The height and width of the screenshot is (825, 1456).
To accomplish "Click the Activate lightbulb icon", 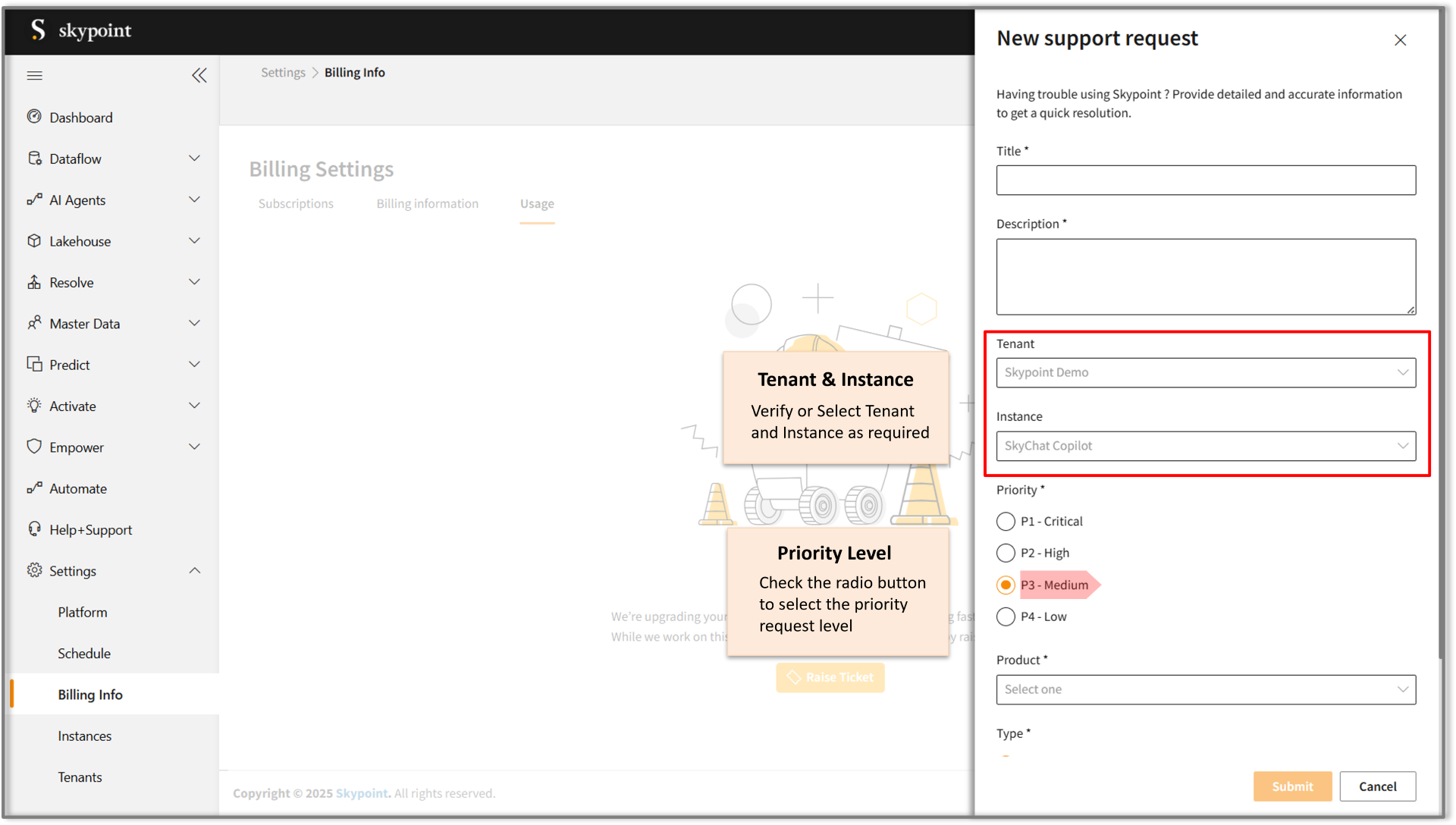I will (x=34, y=406).
